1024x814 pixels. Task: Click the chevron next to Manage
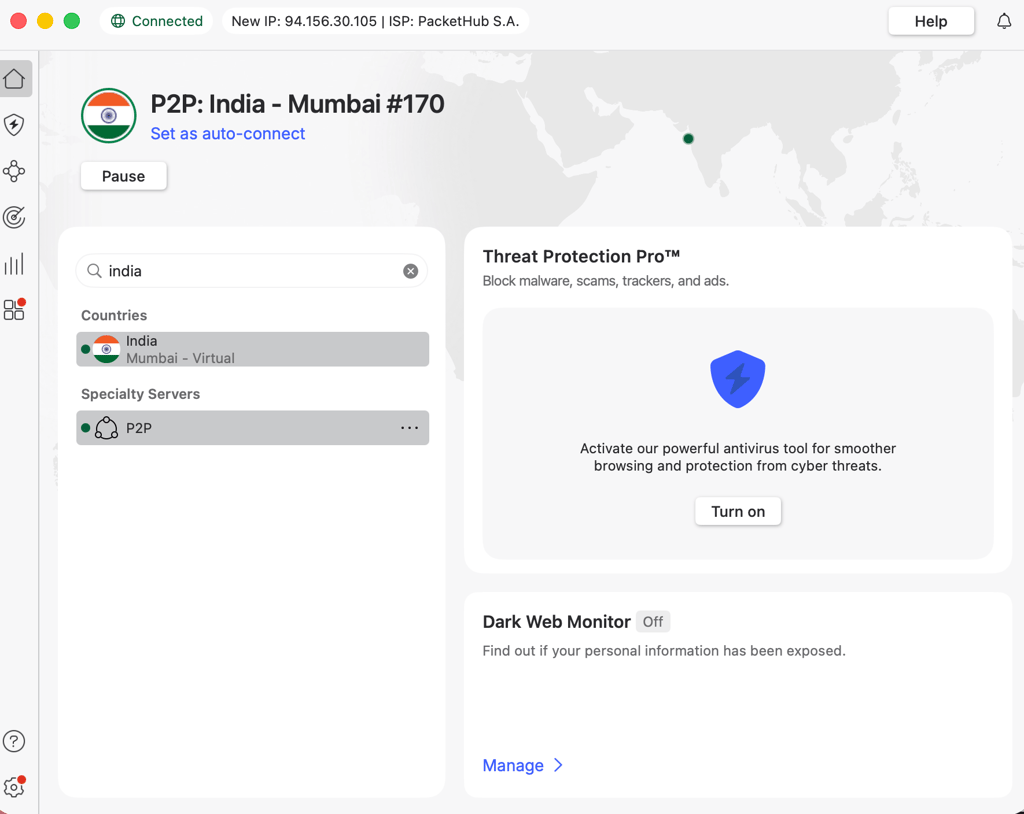click(558, 765)
